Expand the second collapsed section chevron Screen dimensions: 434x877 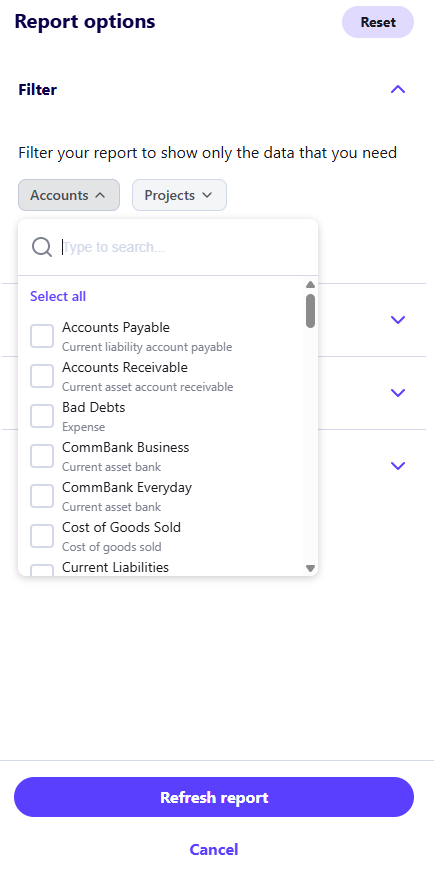click(x=398, y=393)
